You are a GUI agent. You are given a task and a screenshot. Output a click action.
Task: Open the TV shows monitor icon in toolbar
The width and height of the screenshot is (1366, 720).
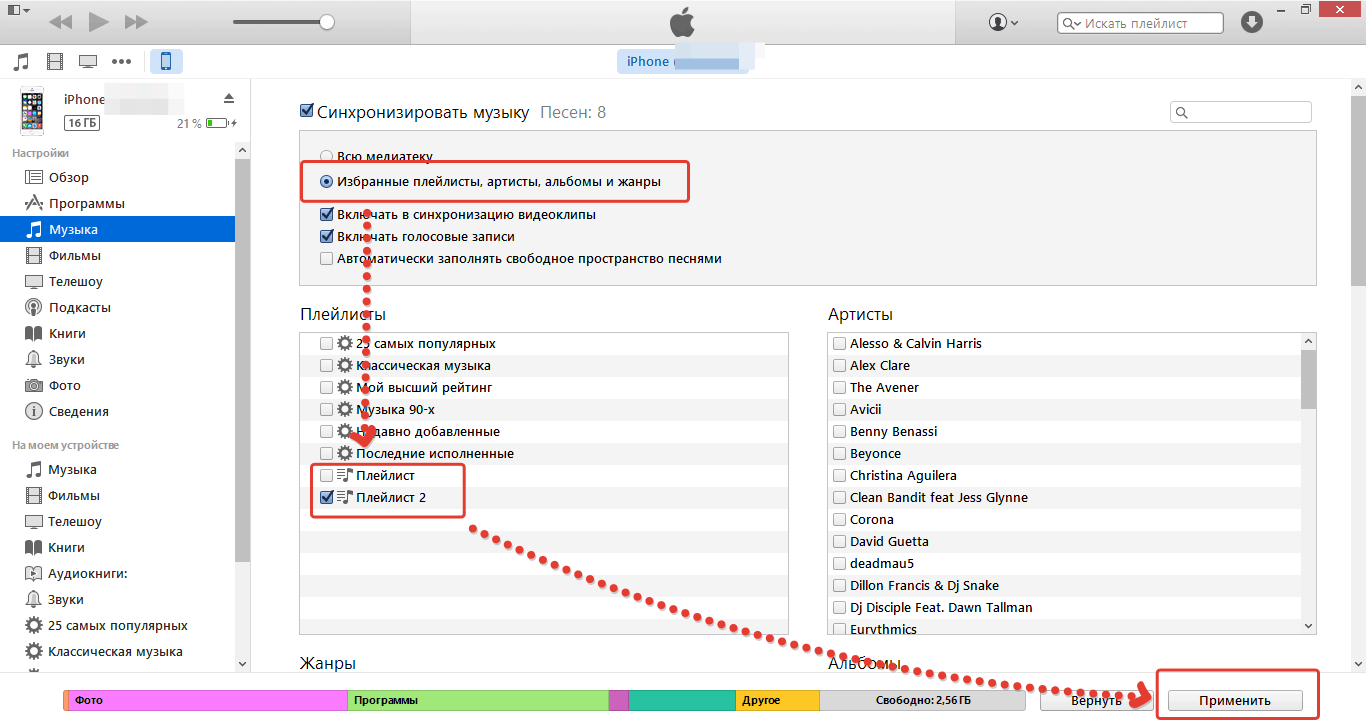[88, 62]
